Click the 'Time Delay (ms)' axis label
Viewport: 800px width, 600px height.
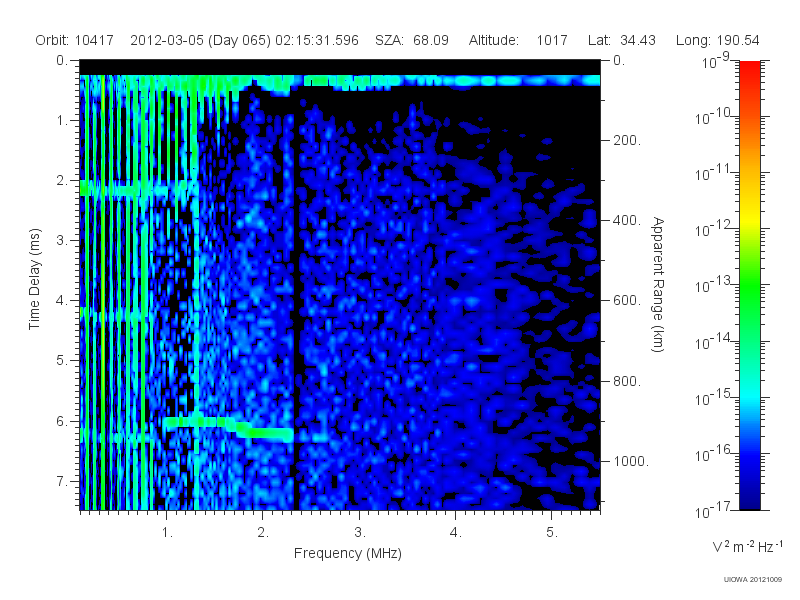[x=34, y=279]
